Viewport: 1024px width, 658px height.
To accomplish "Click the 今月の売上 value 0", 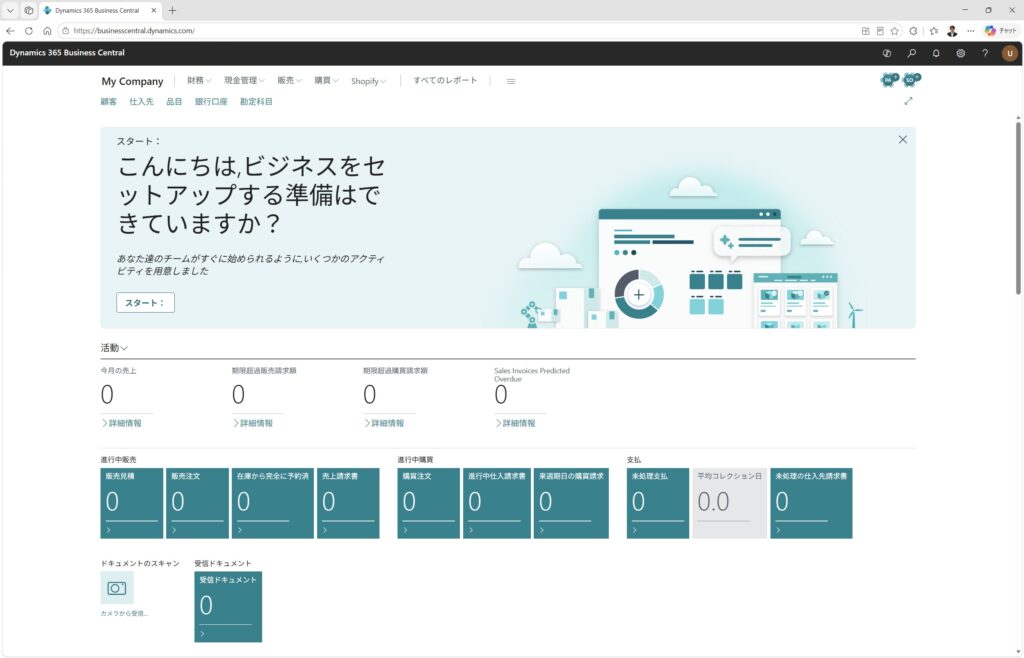I will (x=107, y=395).
